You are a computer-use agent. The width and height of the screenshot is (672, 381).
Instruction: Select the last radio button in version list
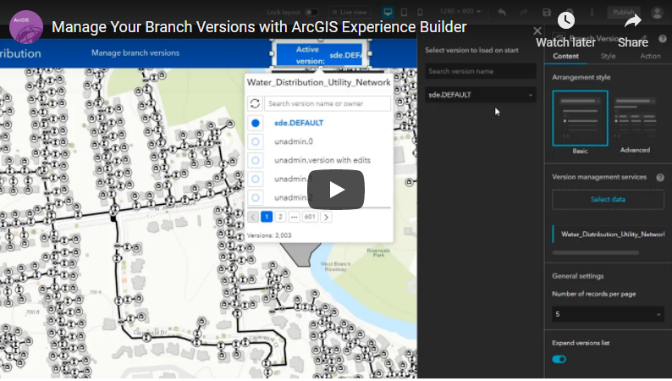coord(255,198)
